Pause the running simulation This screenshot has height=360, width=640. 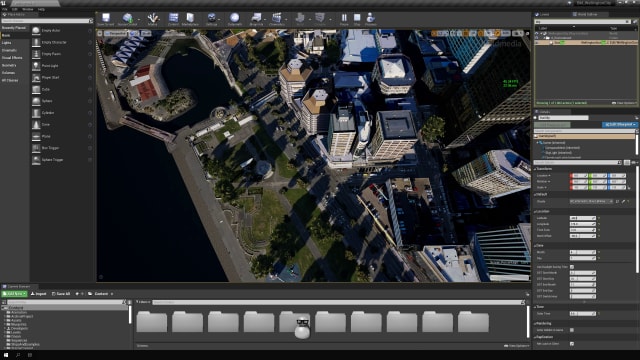(344, 18)
